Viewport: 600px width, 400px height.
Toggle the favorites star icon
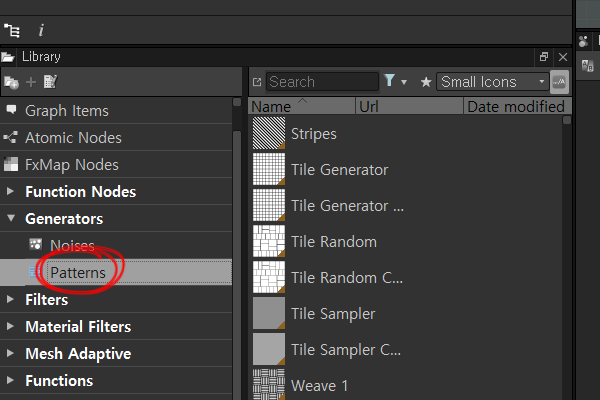[426, 82]
